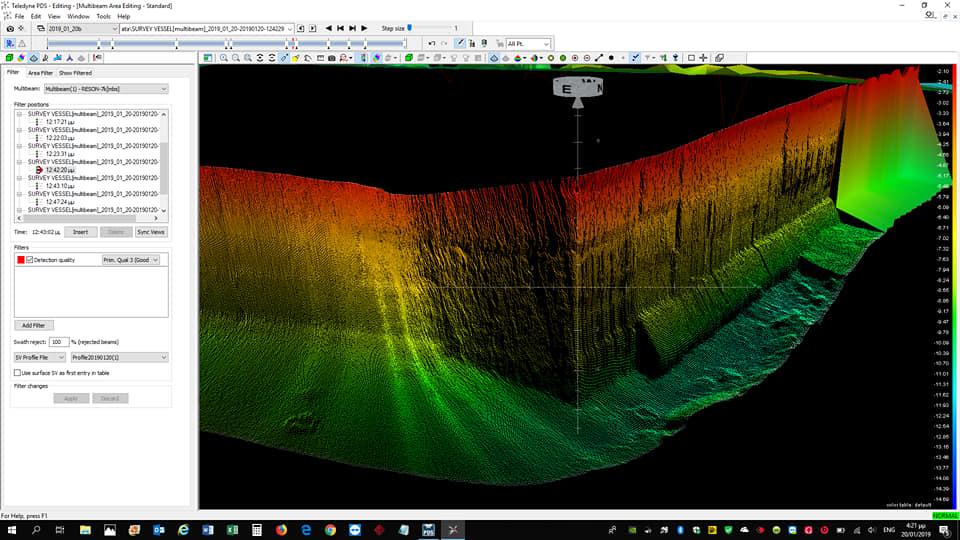This screenshot has width=960, height=540.
Task: Enable Use surface SV as first entry checkbox
Action: point(17,372)
